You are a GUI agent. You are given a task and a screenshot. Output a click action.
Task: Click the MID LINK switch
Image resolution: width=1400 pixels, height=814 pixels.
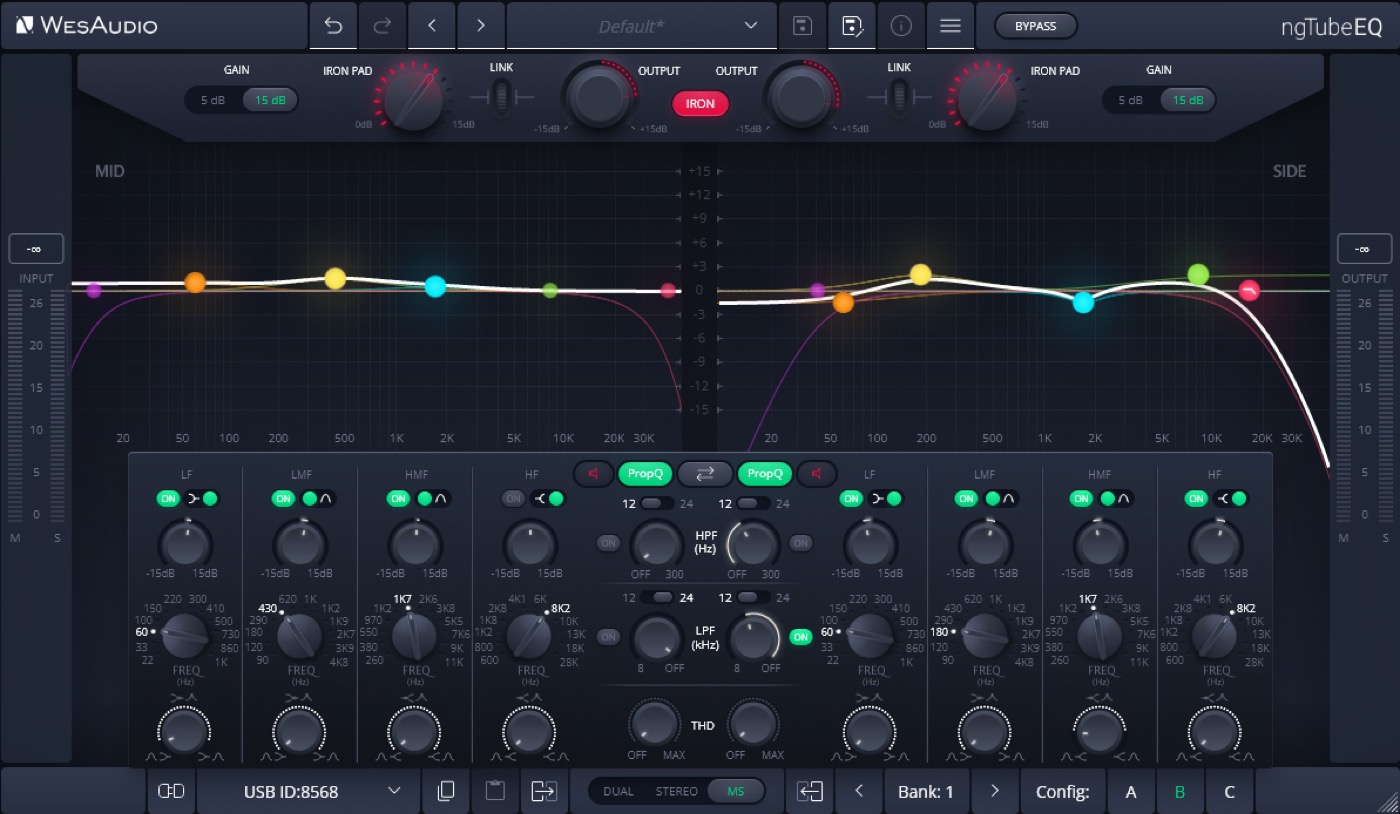pyautogui.click(x=501, y=97)
